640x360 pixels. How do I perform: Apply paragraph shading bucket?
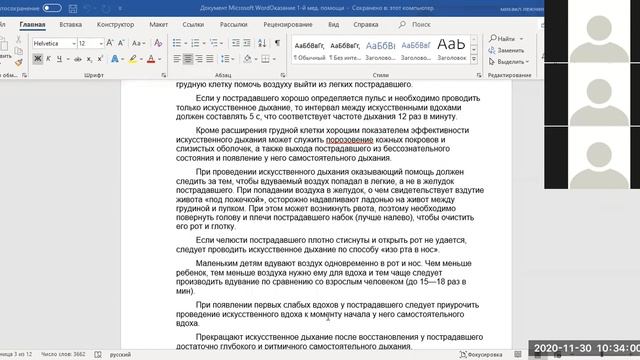247,59
